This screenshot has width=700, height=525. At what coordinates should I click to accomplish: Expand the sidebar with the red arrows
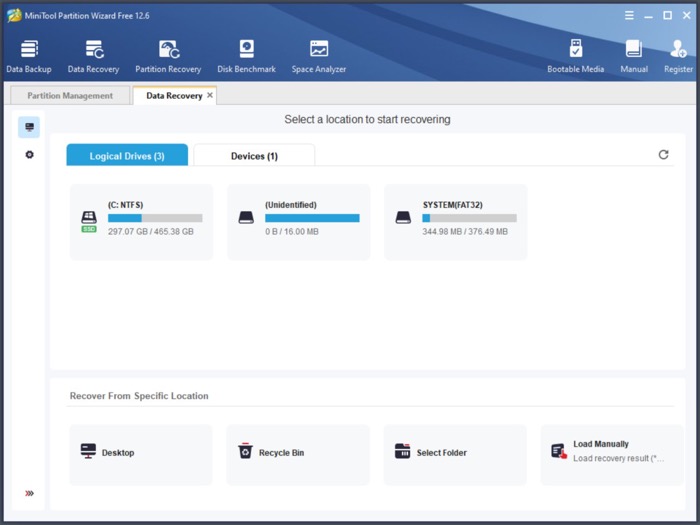[29, 493]
